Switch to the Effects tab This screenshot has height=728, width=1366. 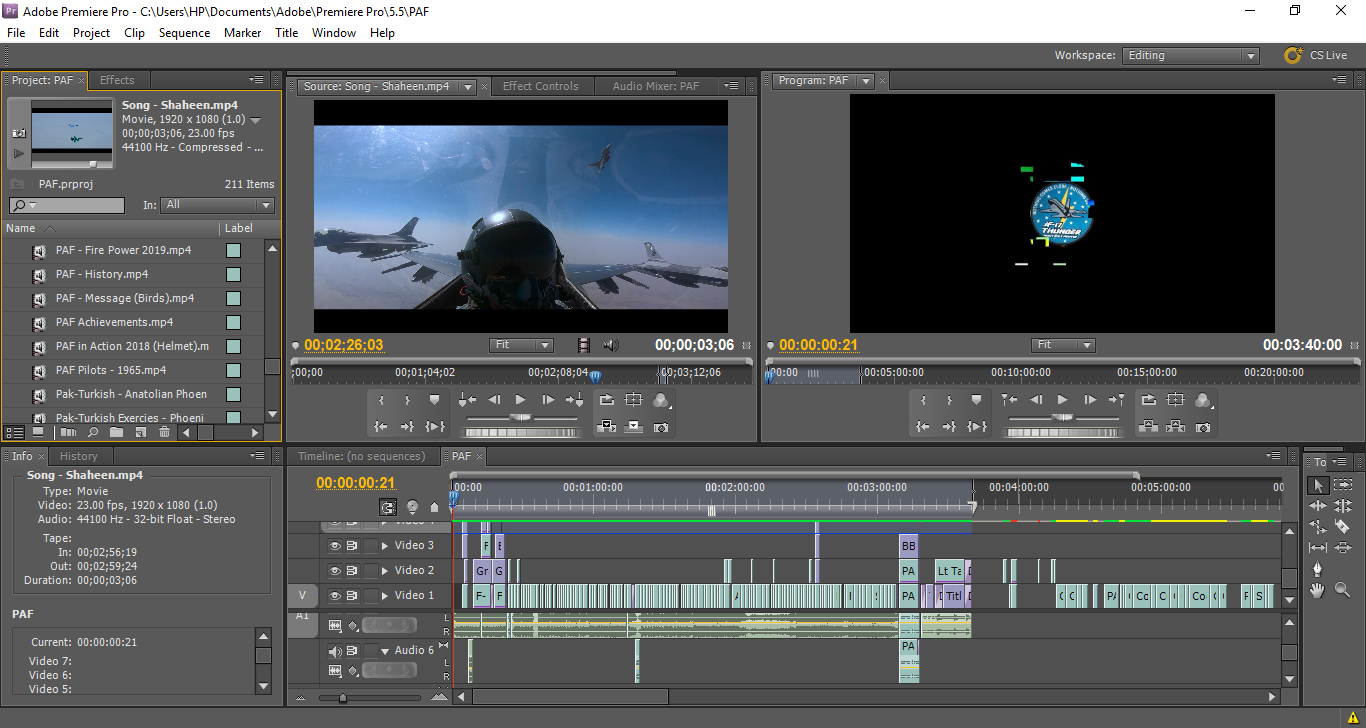(x=117, y=80)
